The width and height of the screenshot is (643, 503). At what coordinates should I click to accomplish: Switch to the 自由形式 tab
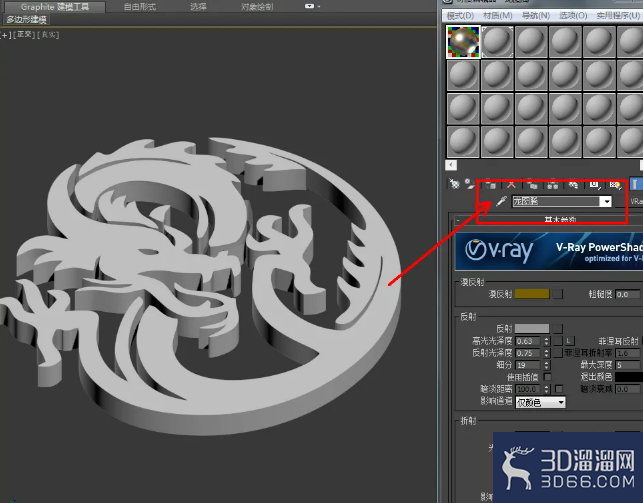pos(139,7)
